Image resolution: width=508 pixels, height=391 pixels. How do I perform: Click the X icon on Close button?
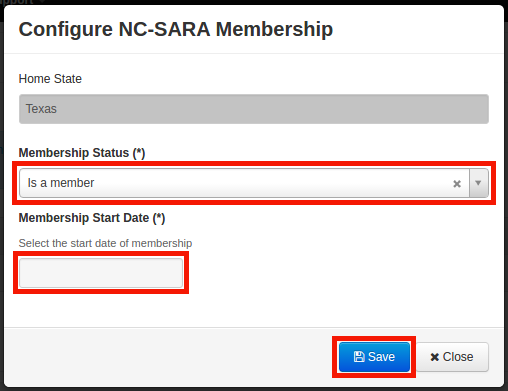435,357
